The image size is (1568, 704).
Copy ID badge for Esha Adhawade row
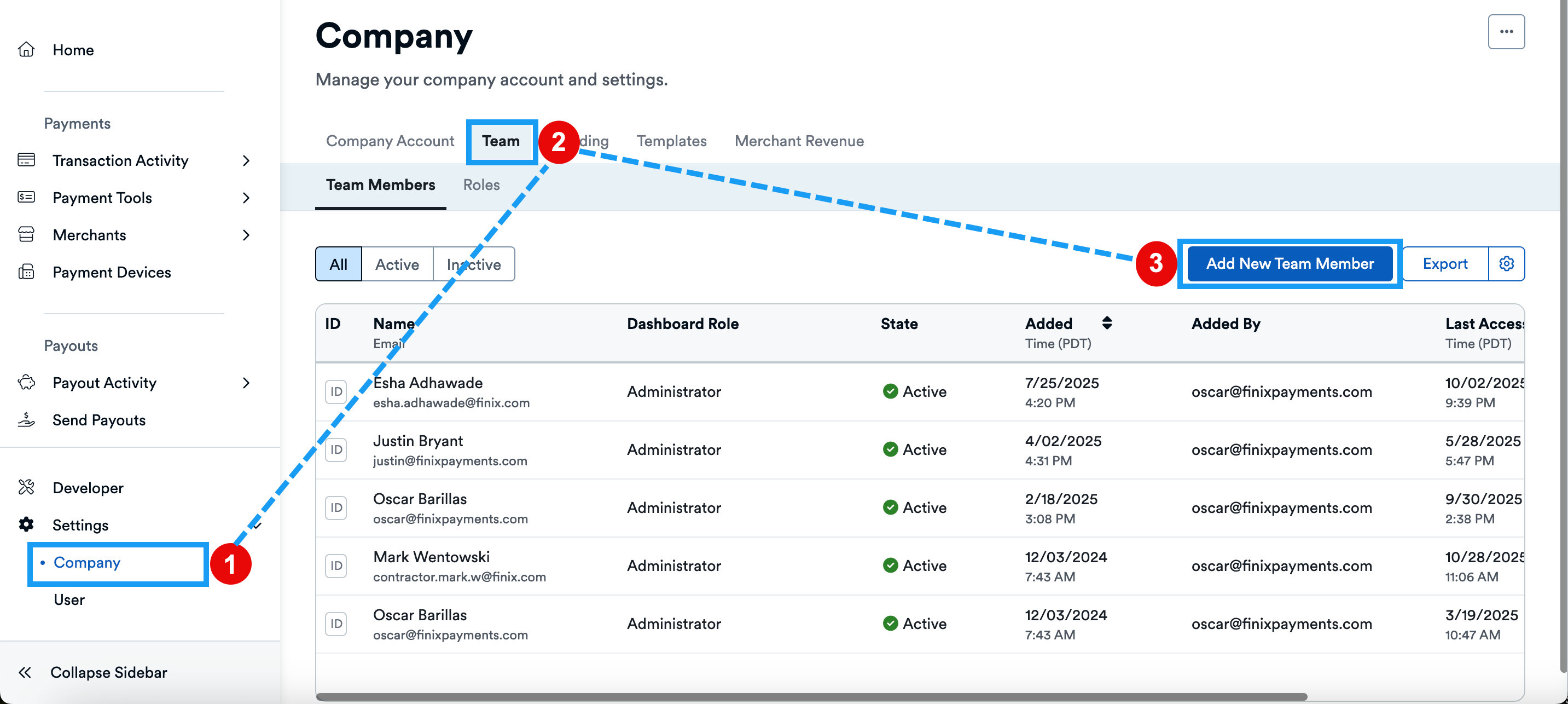(336, 391)
